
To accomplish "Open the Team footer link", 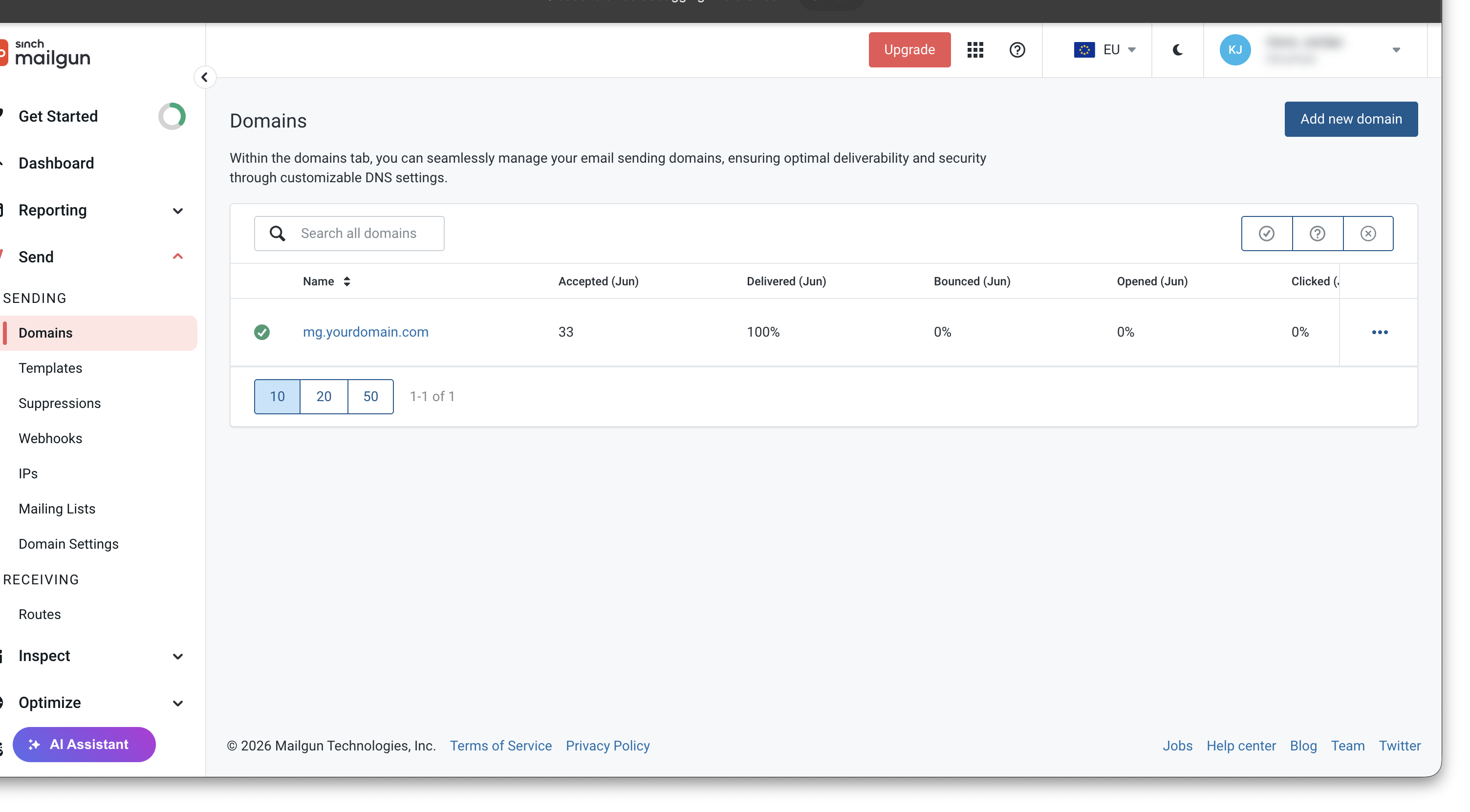I will [x=1347, y=746].
